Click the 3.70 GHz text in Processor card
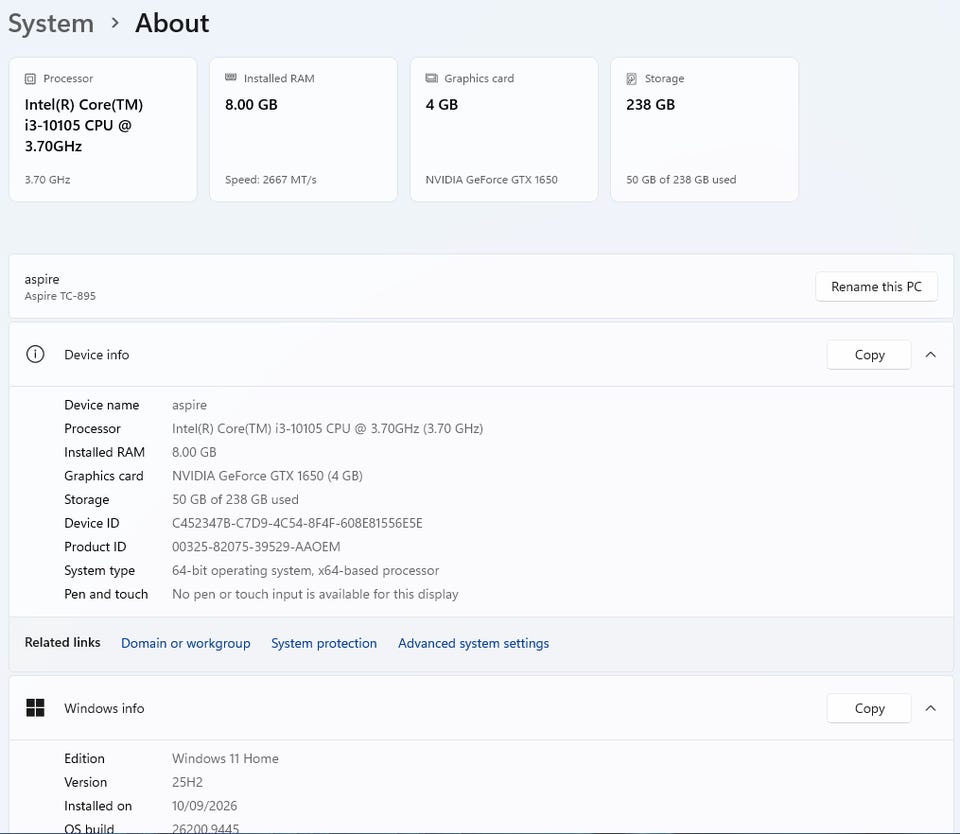This screenshot has height=834, width=960. pyautogui.click(x=47, y=179)
